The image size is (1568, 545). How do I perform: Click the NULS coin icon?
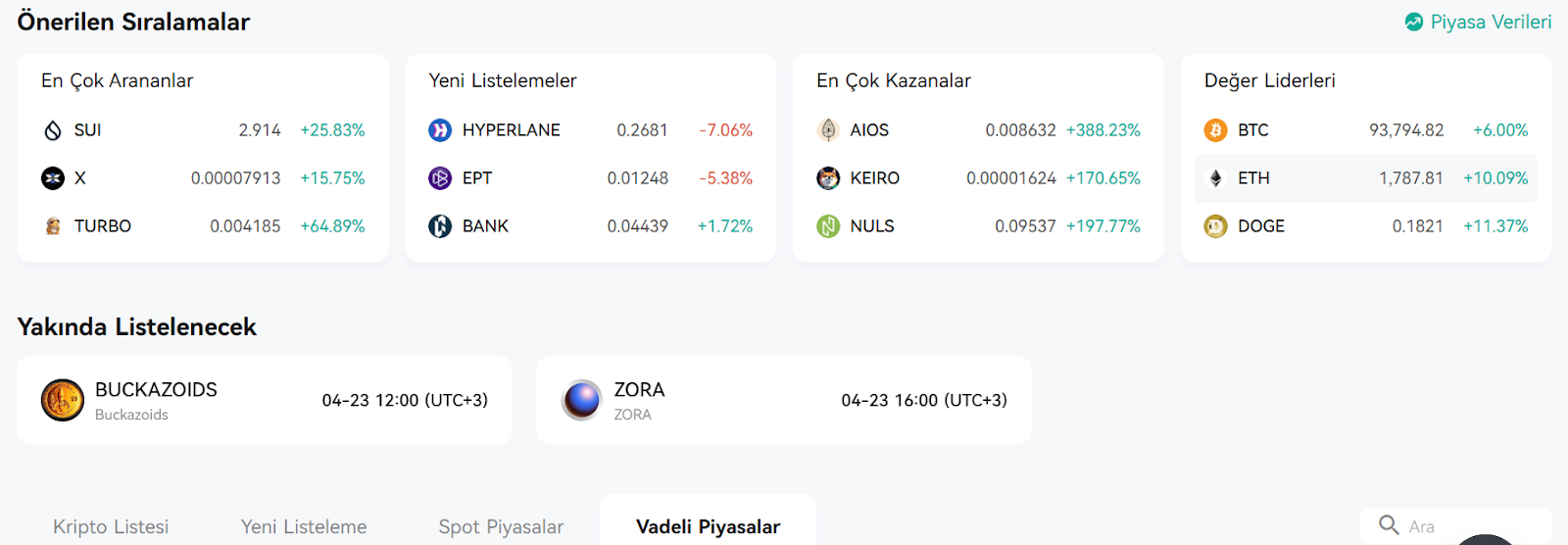[x=828, y=226]
